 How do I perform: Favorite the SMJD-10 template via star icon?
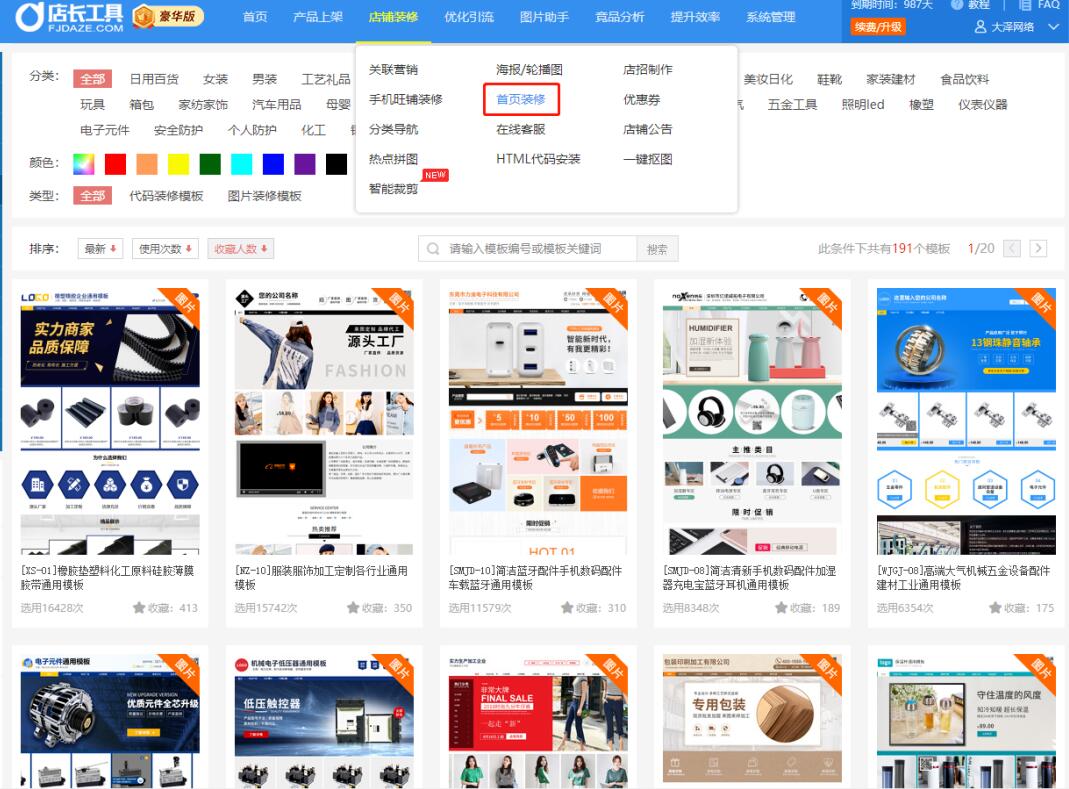[567, 608]
